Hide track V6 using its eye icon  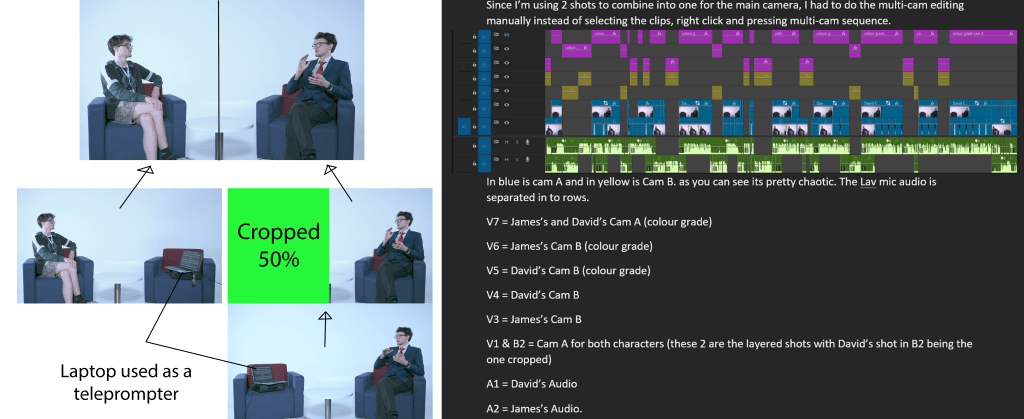[507, 49]
